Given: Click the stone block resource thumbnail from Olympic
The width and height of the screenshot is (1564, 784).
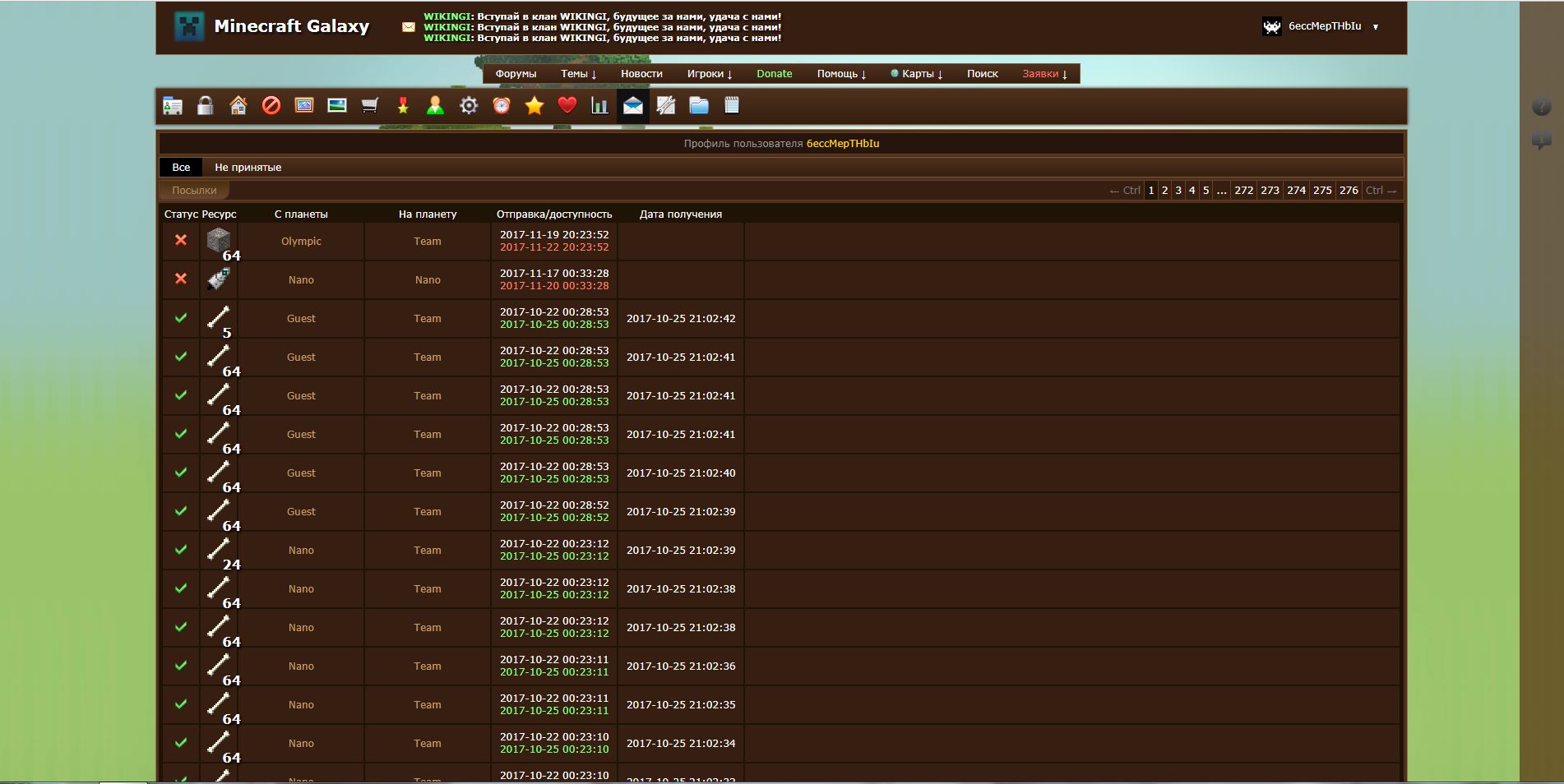Looking at the screenshot, I should tap(219, 240).
